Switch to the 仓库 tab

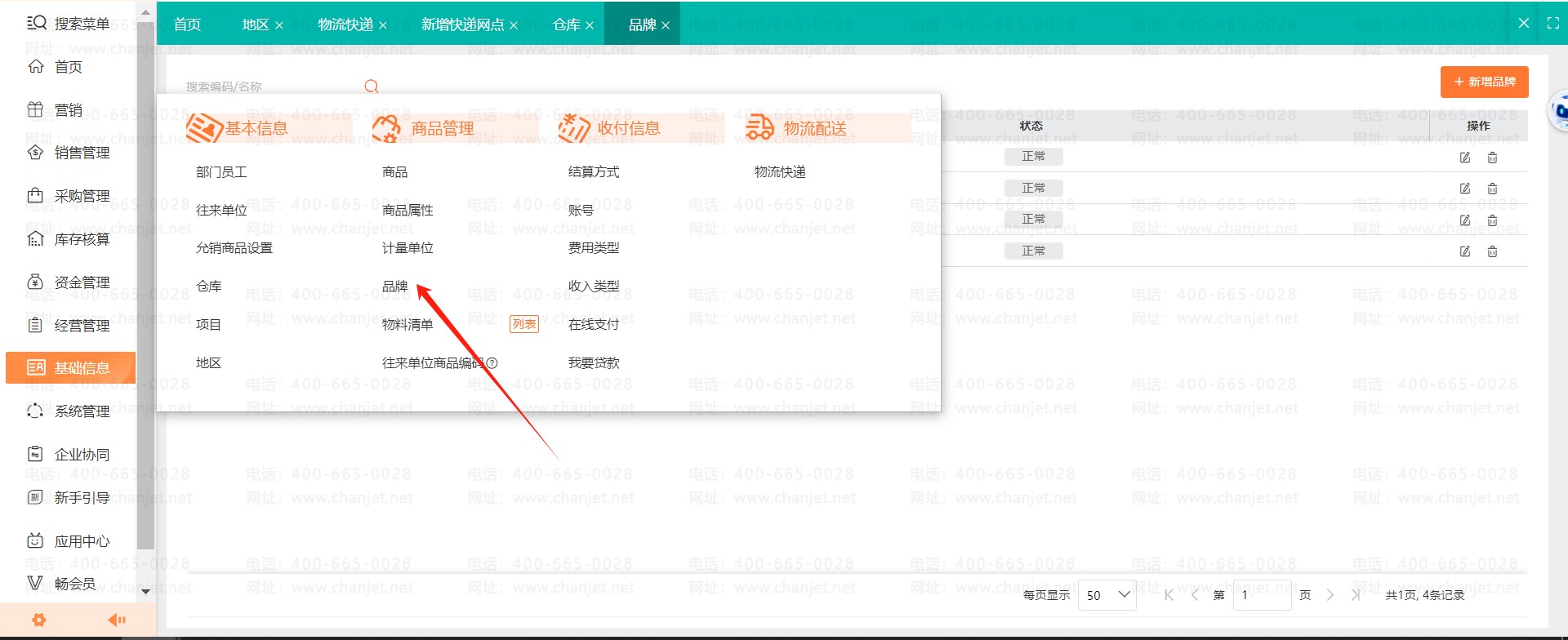[567, 24]
